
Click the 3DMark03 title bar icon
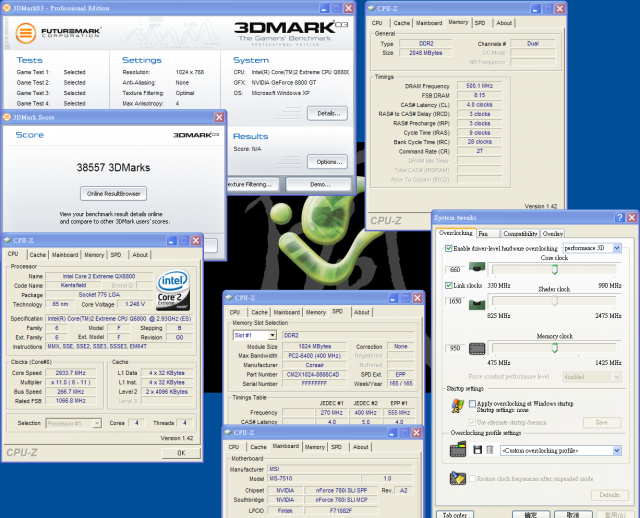coord(7,8)
